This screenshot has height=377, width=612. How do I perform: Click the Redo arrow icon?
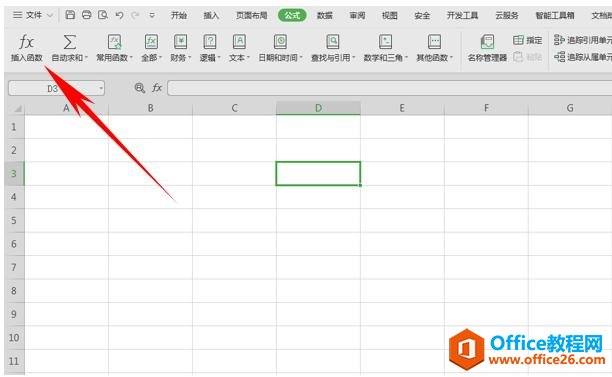tap(135, 15)
